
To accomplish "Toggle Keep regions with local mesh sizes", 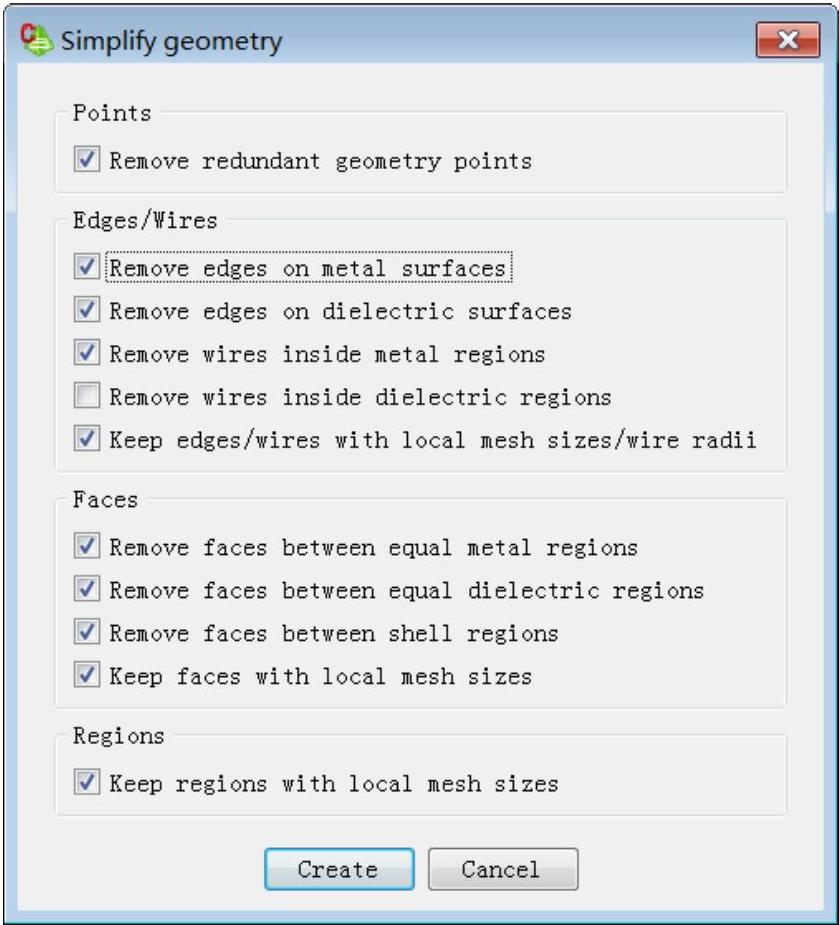I will [x=87, y=782].
